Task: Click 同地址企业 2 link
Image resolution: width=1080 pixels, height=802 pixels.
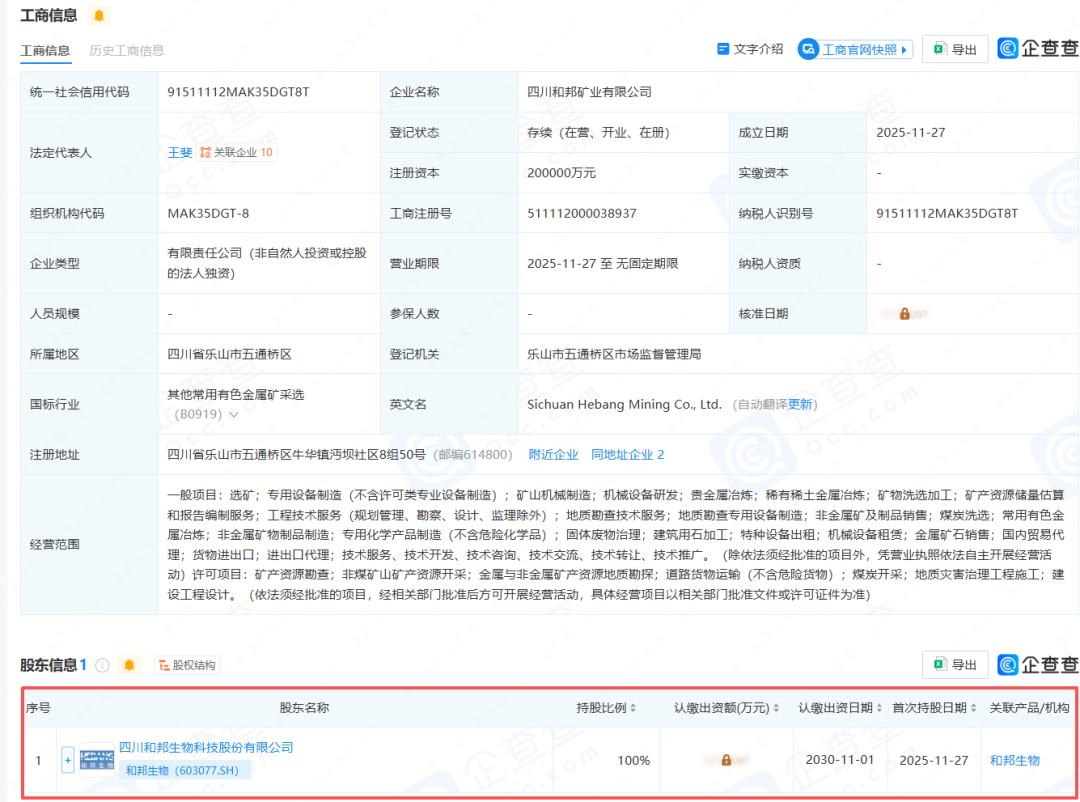Action: [627, 455]
